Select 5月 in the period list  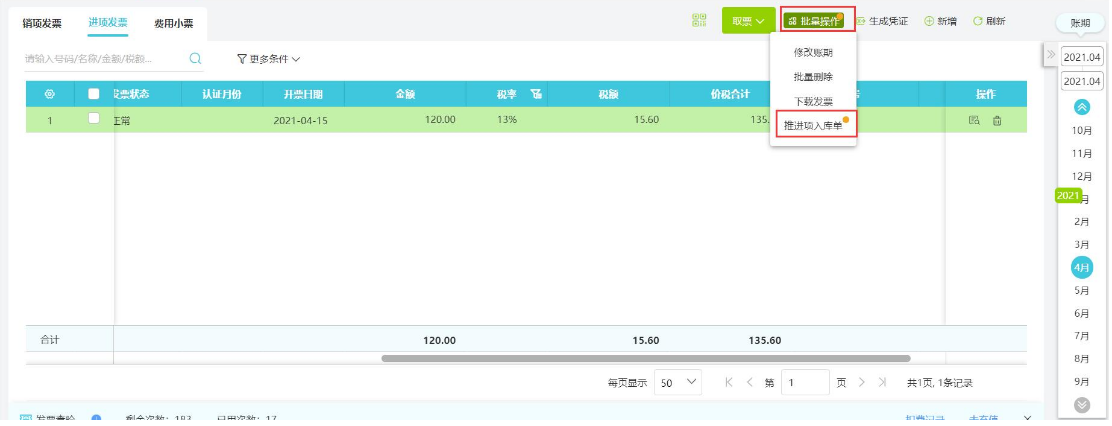pyautogui.click(x=1082, y=290)
